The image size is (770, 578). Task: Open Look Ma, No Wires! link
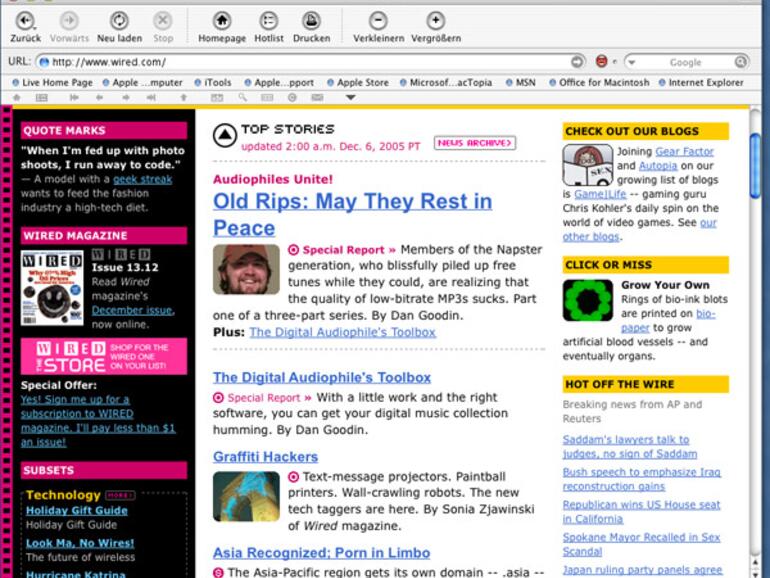click(x=80, y=543)
